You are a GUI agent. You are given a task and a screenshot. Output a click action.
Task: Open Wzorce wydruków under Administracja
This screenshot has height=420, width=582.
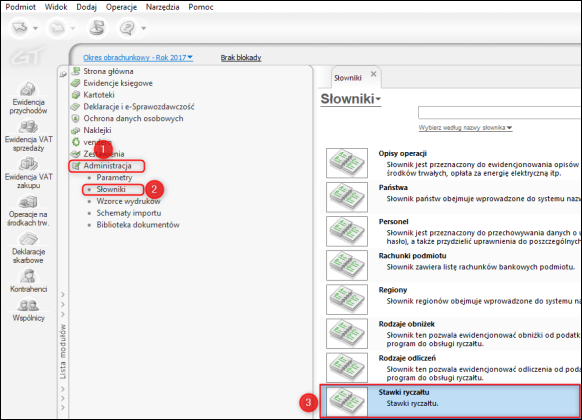tap(128, 201)
